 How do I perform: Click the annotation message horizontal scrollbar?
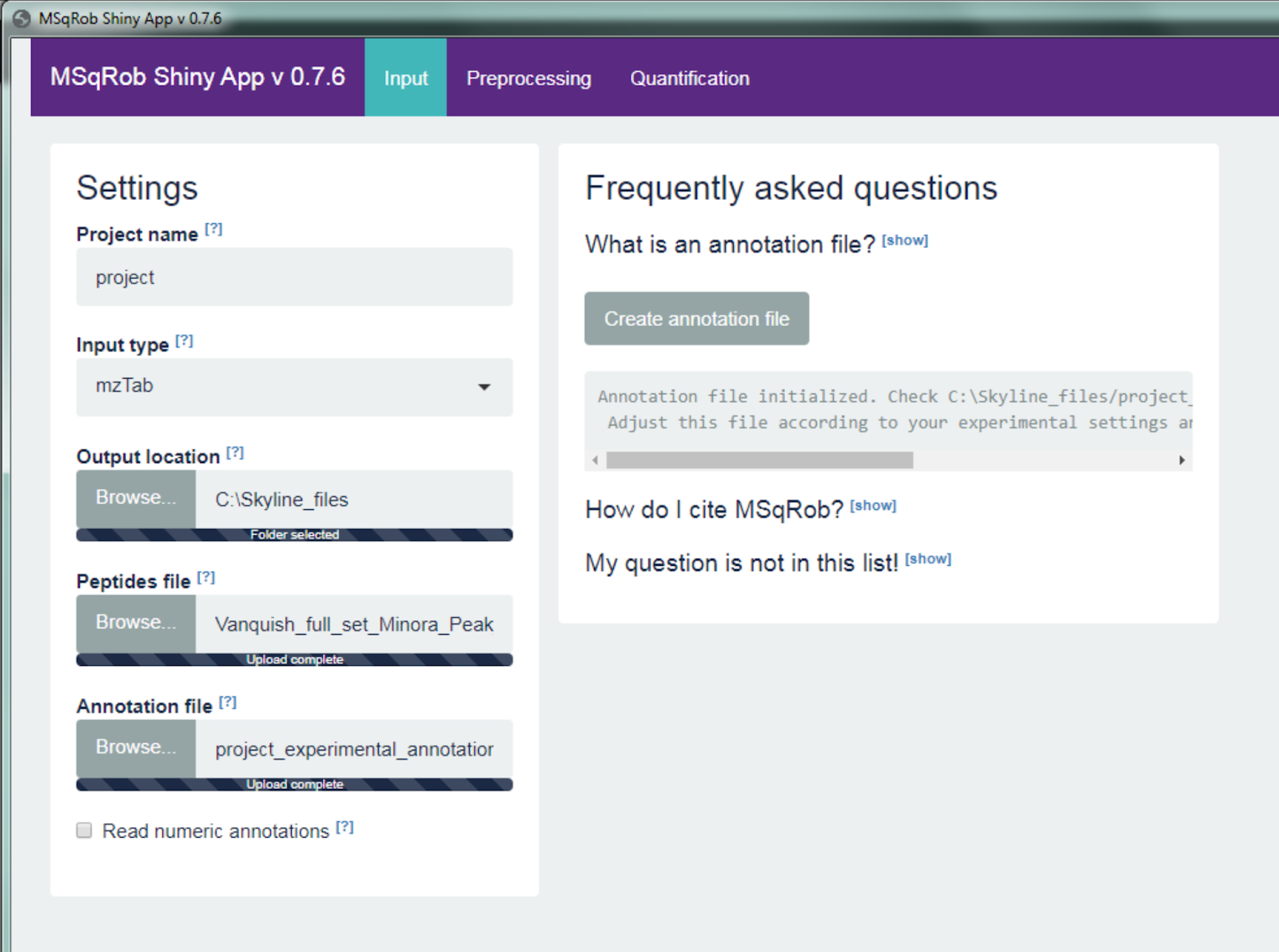[x=759, y=460]
